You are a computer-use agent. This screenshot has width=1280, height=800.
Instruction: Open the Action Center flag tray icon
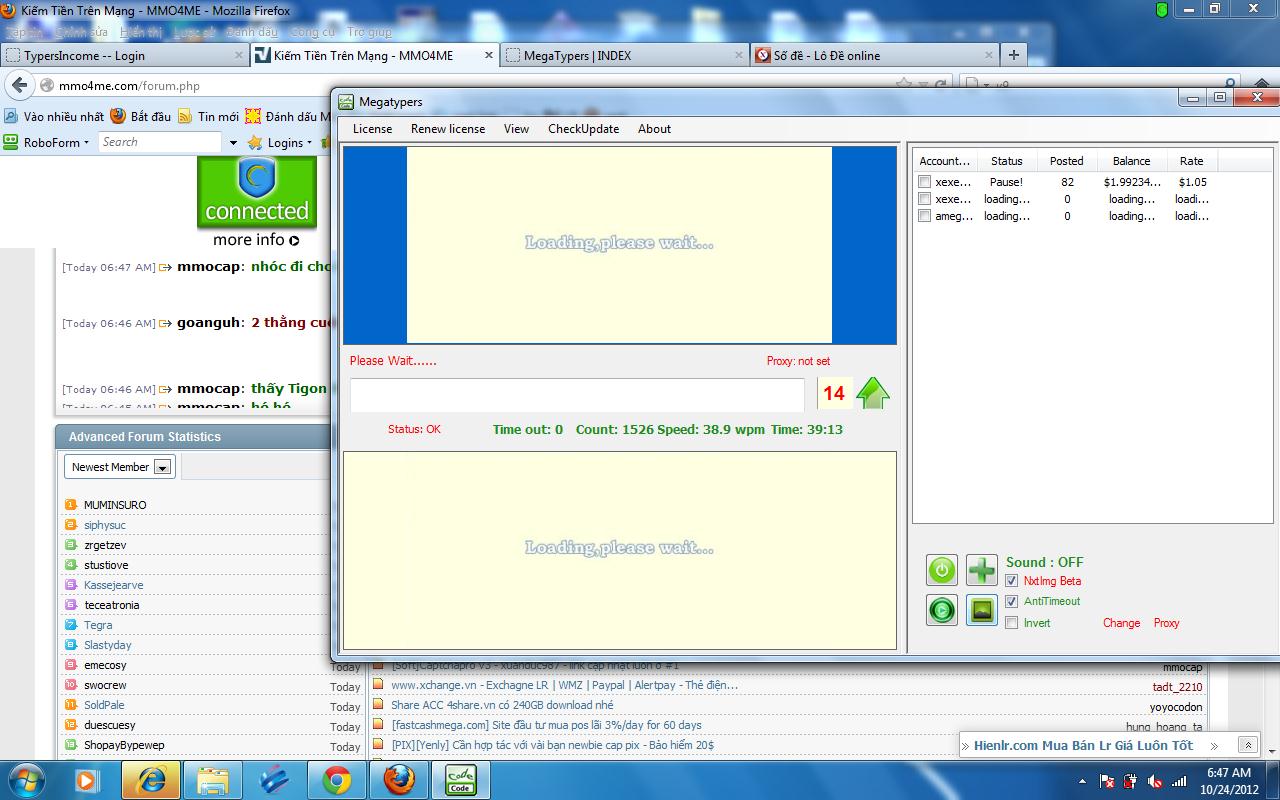(x=1107, y=781)
